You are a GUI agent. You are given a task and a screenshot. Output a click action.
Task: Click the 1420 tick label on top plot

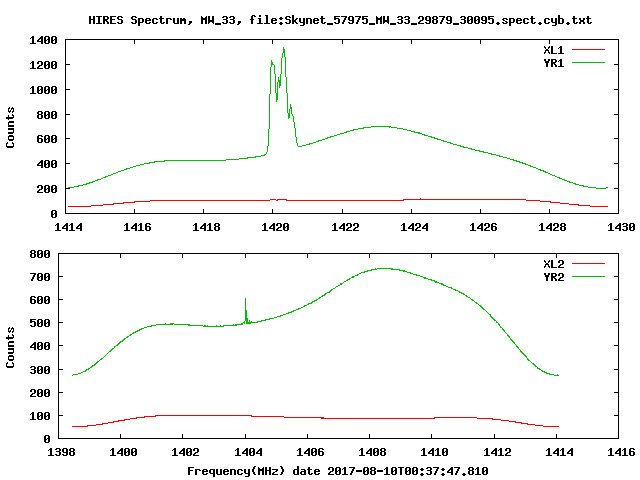(275, 227)
